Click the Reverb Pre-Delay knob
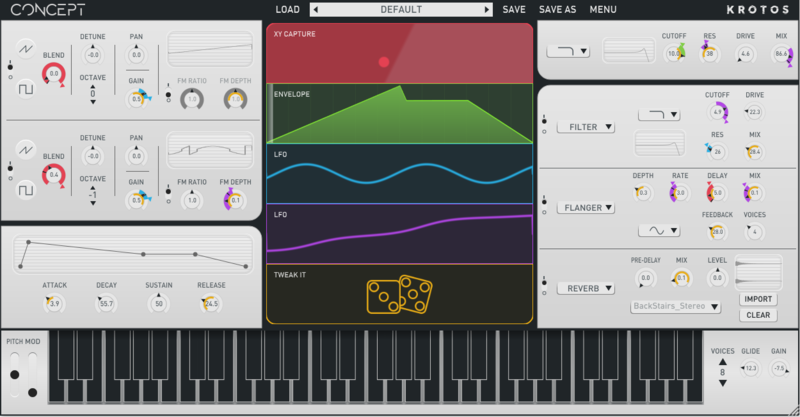800x417 pixels. pyautogui.click(x=645, y=278)
